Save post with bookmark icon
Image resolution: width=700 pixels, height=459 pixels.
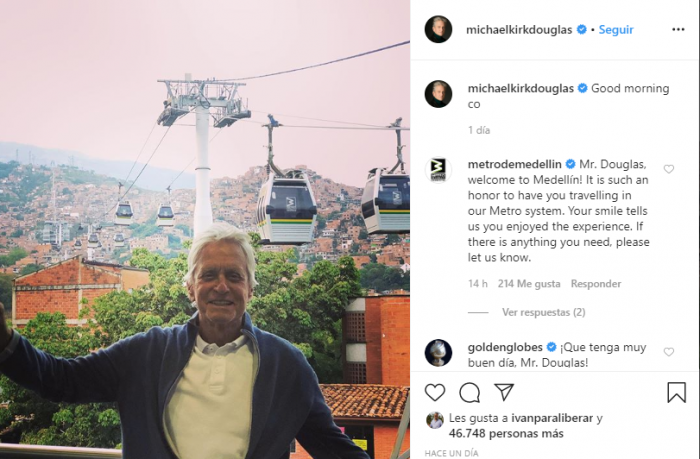(x=676, y=392)
